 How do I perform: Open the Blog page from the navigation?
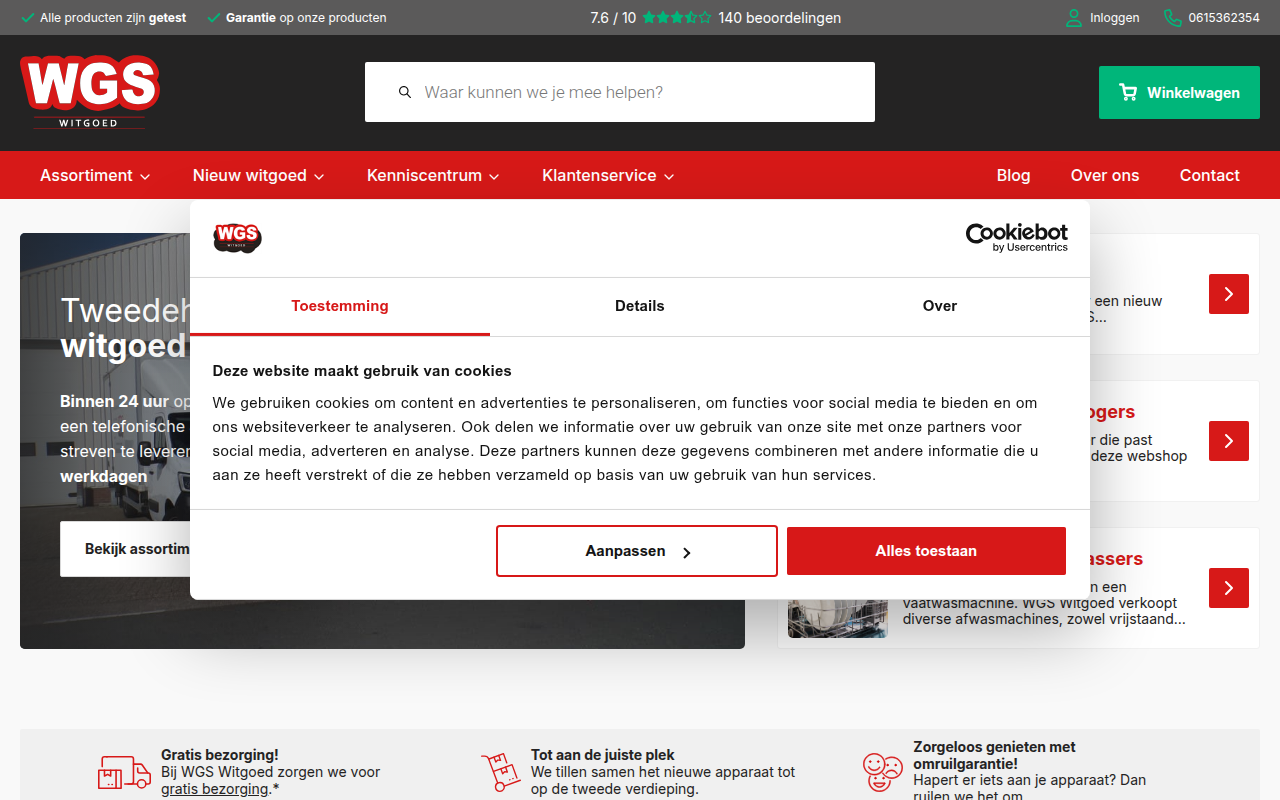point(1013,175)
